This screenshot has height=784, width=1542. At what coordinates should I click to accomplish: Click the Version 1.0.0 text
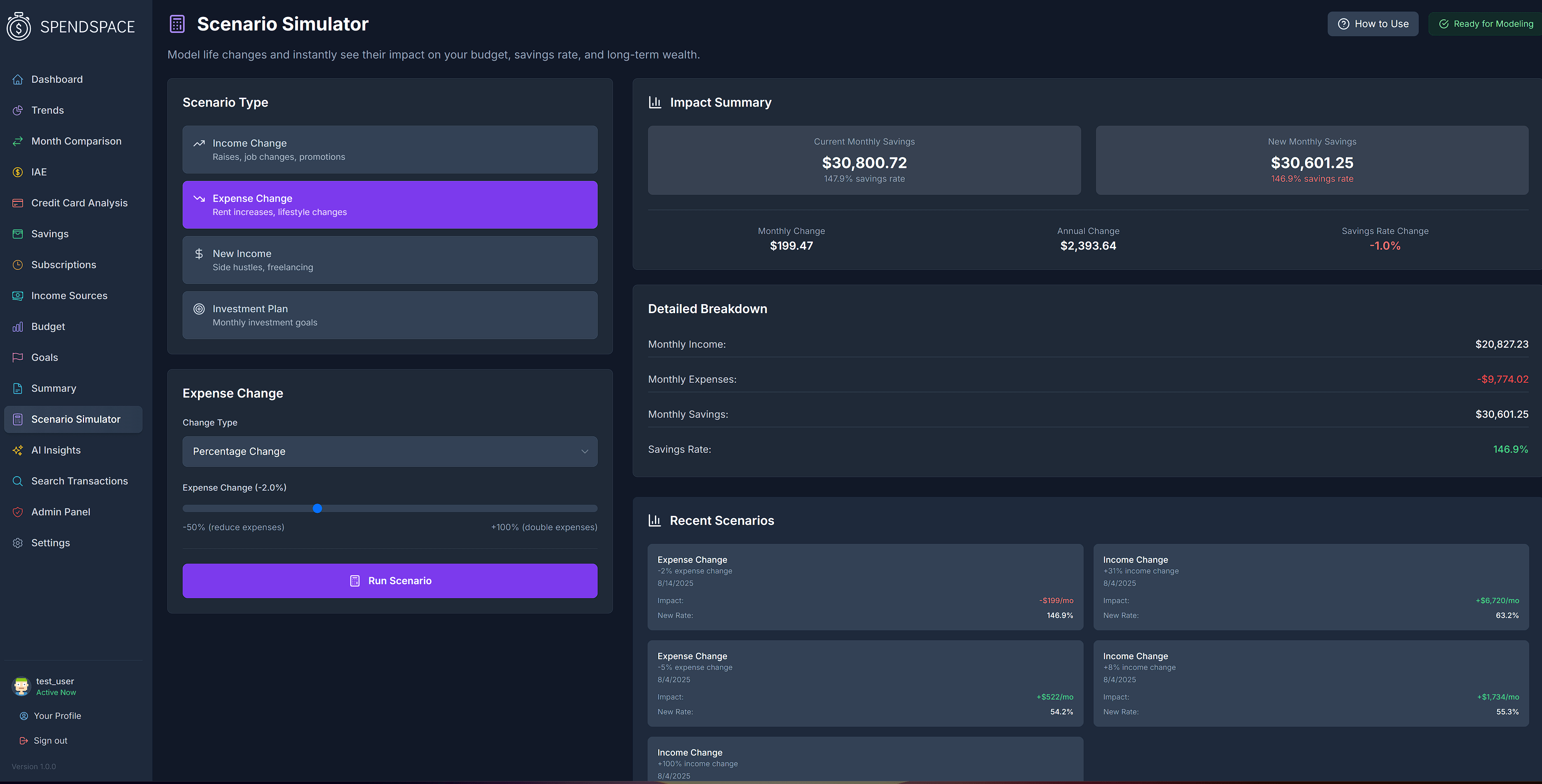[33, 767]
